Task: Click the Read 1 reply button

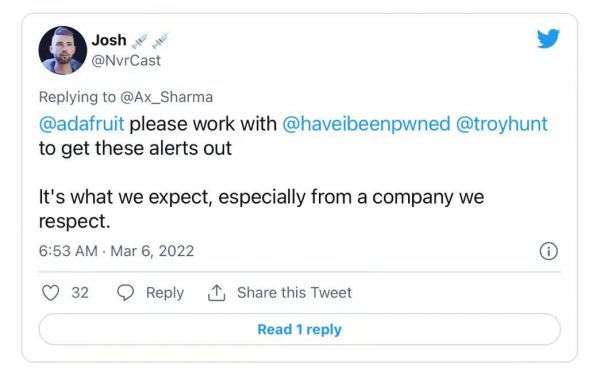Action: 300,330
